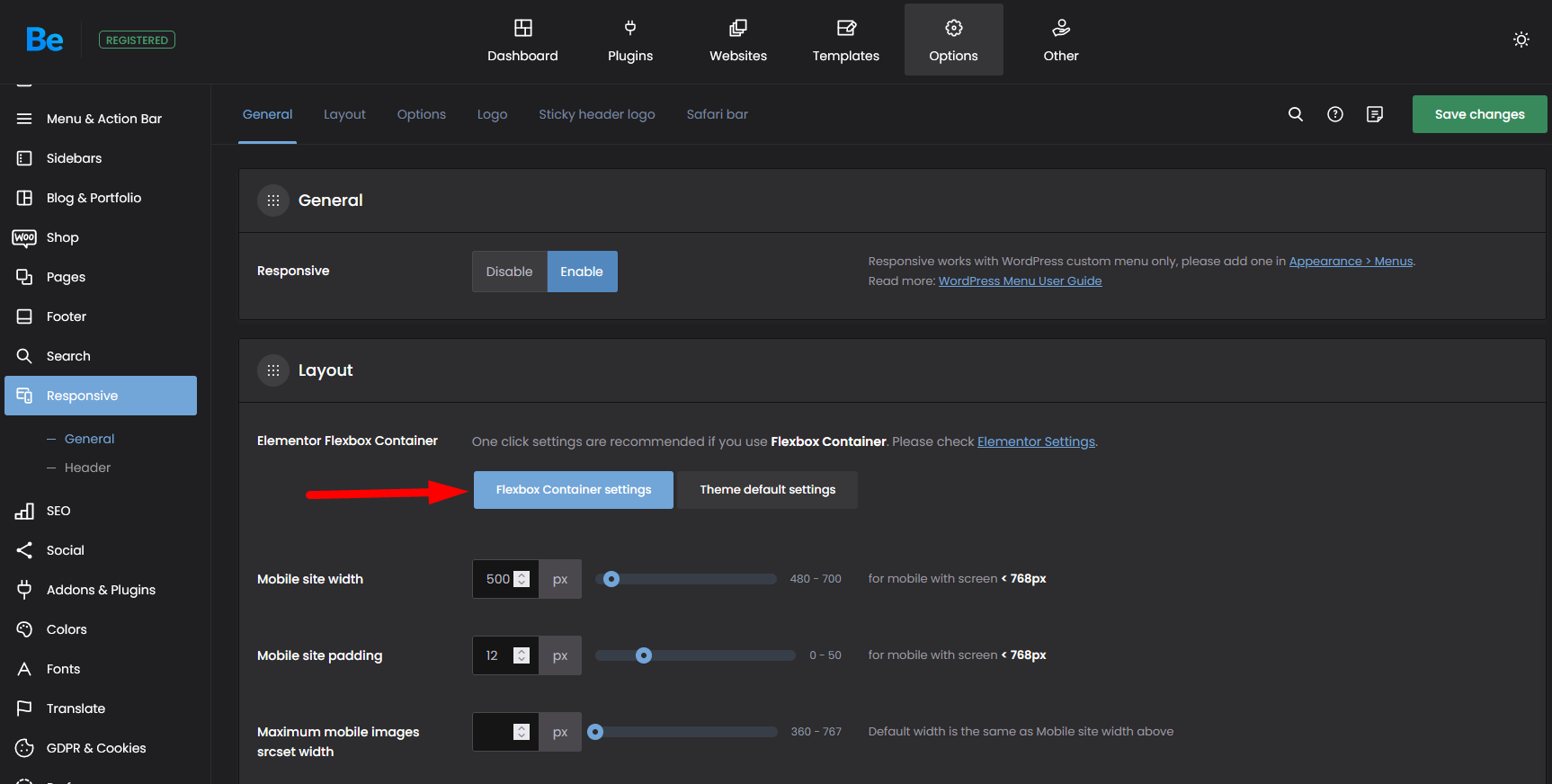Toggle light mode sun icon
The image size is (1552, 784).
tap(1521, 40)
